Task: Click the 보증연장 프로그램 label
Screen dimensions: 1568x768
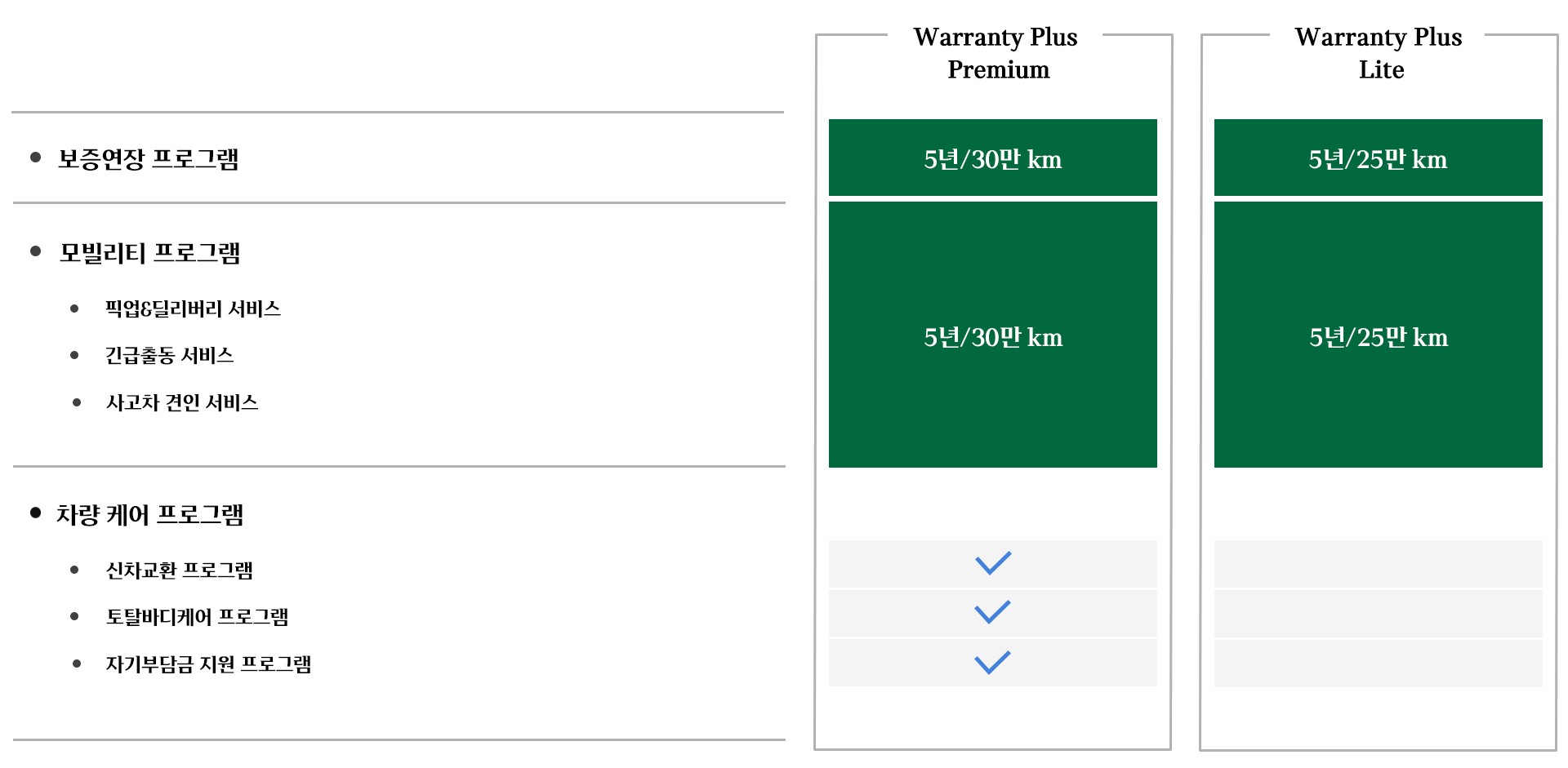Action: pyautogui.click(x=149, y=158)
